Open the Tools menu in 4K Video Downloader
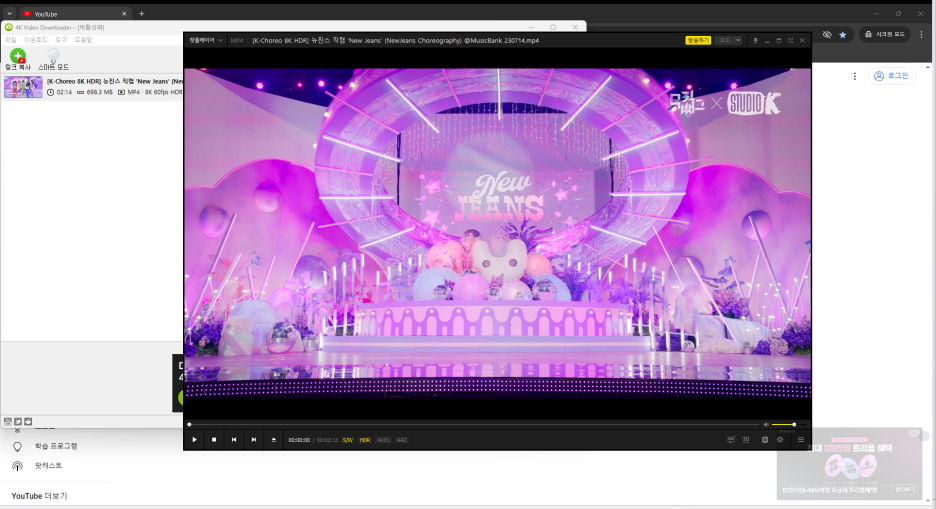This screenshot has height=509, width=936. click(61, 39)
